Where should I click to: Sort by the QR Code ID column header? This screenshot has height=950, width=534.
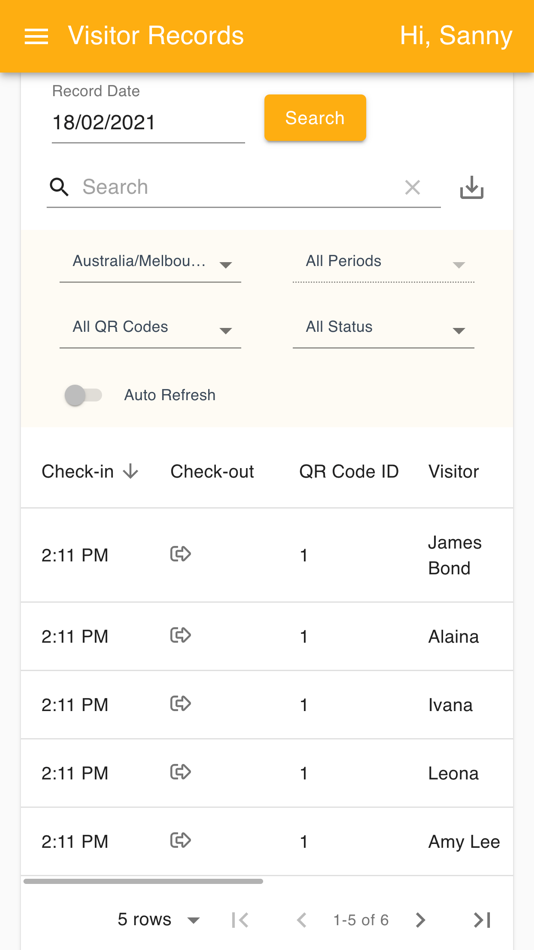point(349,471)
